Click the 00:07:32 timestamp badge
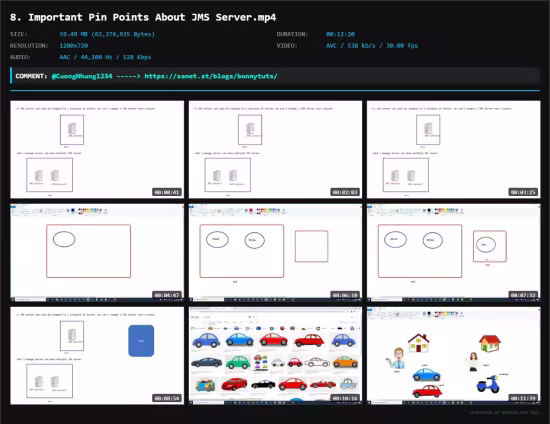The image size is (550, 424). coord(523,295)
